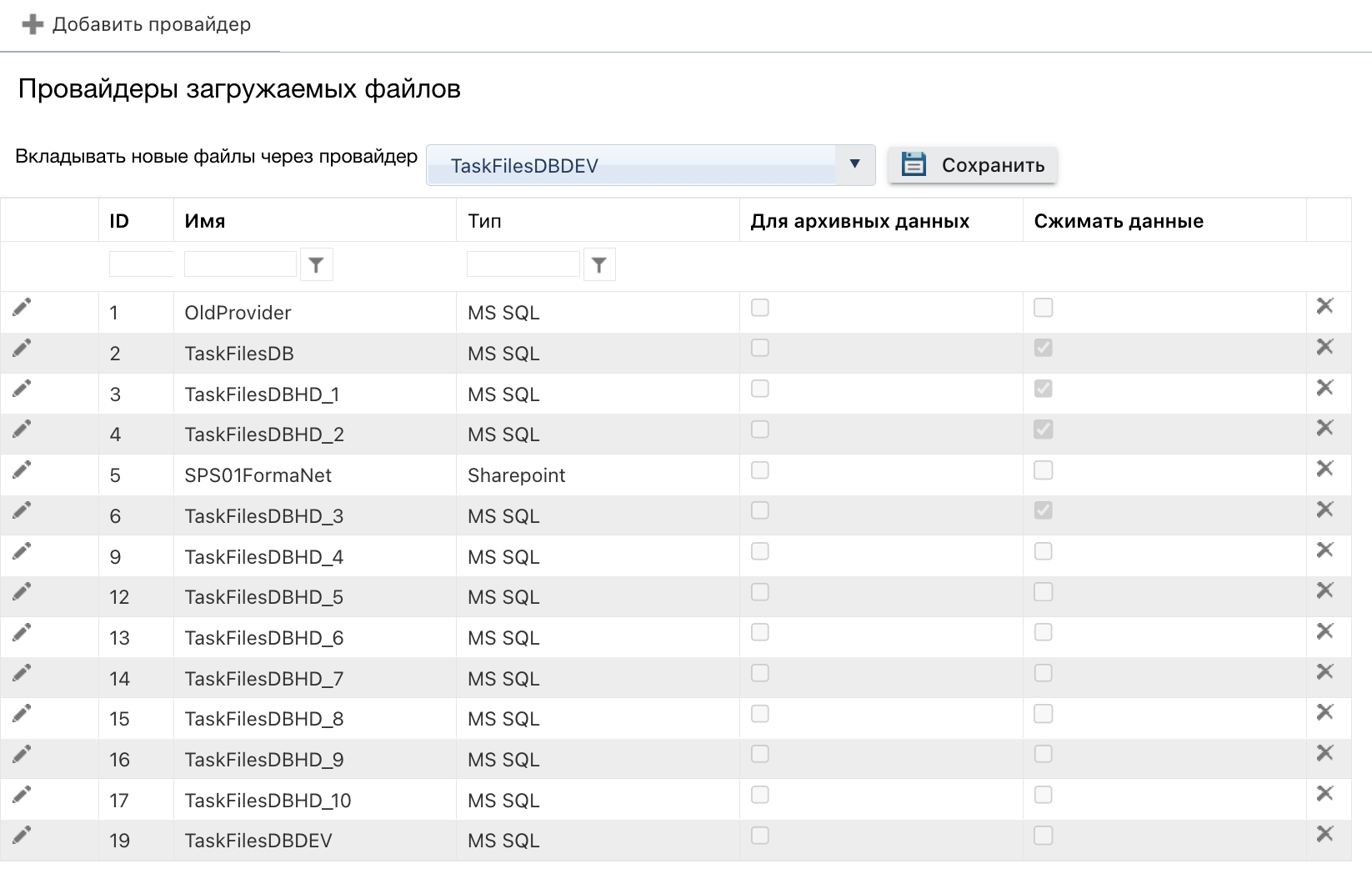
Task: Check archive data for TaskFilesDBDEV
Action: pyautogui.click(x=760, y=836)
